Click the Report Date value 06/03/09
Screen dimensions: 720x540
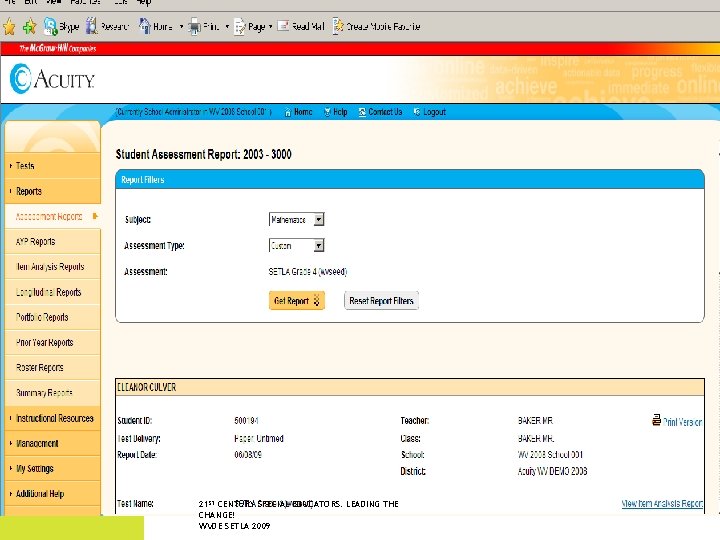(248, 455)
